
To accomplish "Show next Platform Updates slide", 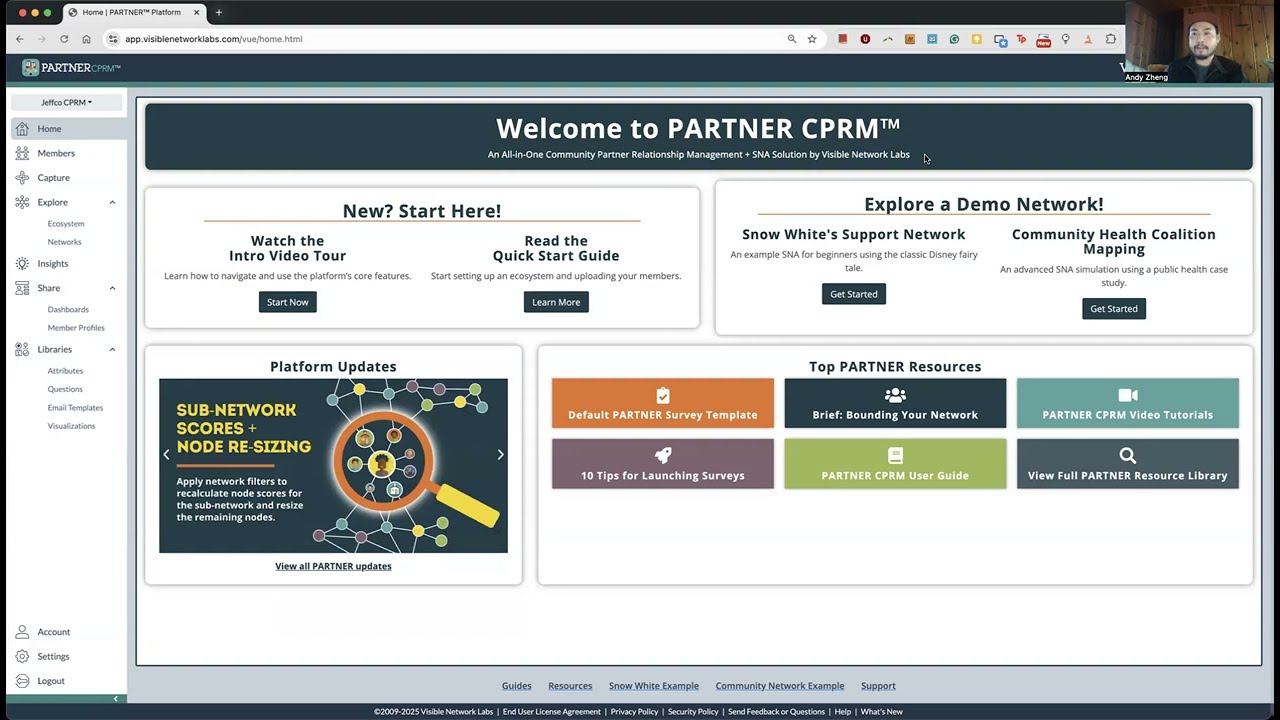I will tap(500, 454).
